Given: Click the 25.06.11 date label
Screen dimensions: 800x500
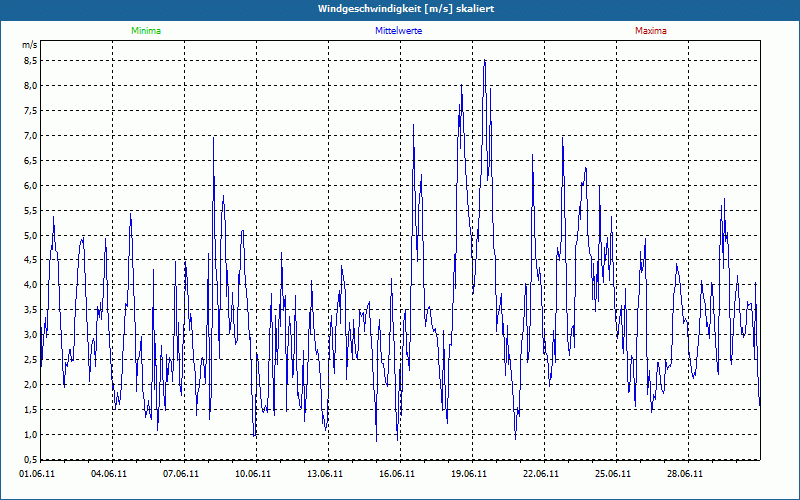Looking at the screenshot, I should pos(612,474).
